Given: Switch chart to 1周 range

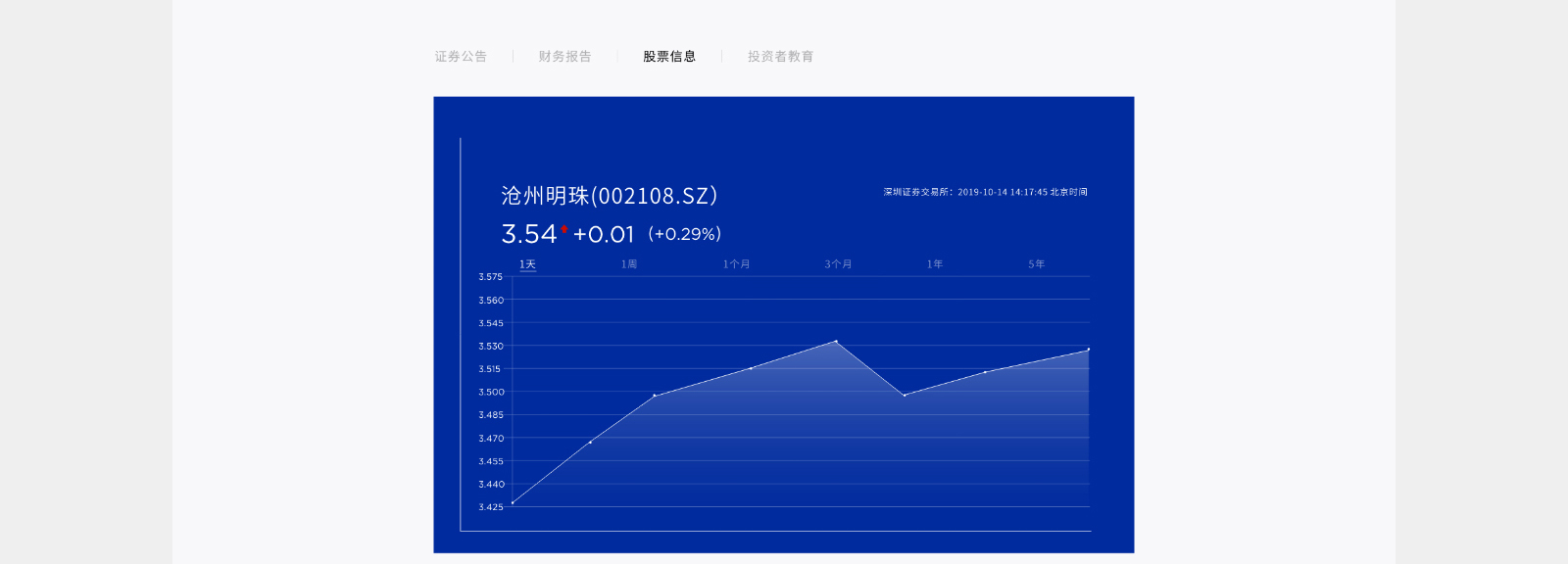Looking at the screenshot, I should (x=629, y=264).
